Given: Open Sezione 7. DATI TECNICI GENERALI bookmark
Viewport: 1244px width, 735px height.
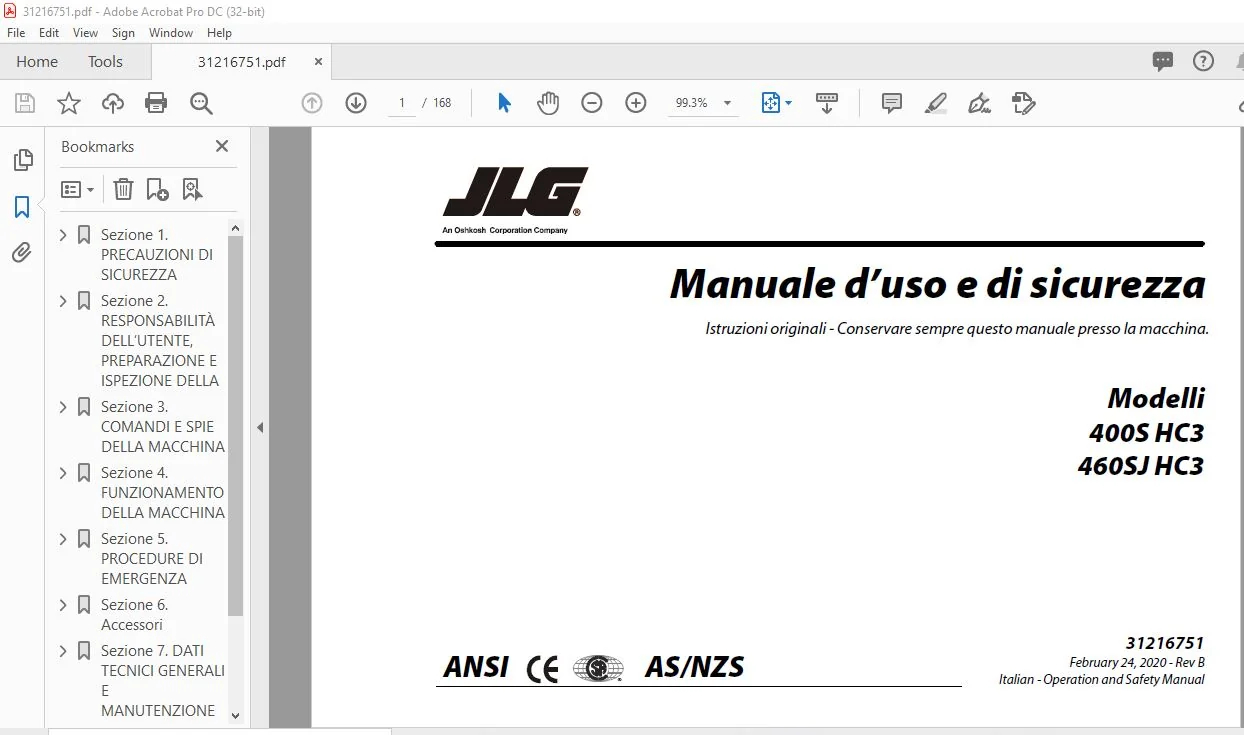Looking at the screenshot, I should pyautogui.click(x=163, y=681).
